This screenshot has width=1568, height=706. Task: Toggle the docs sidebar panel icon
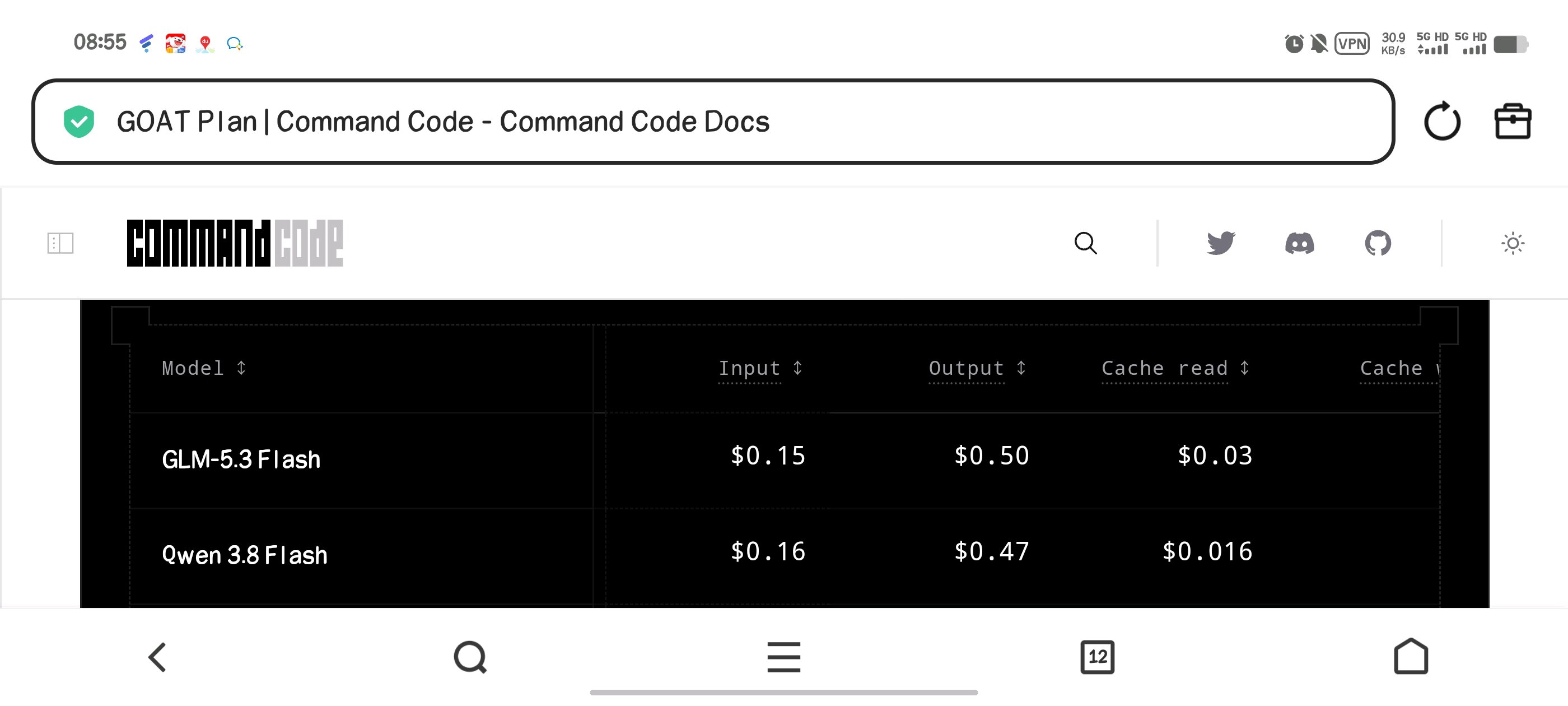(60, 243)
